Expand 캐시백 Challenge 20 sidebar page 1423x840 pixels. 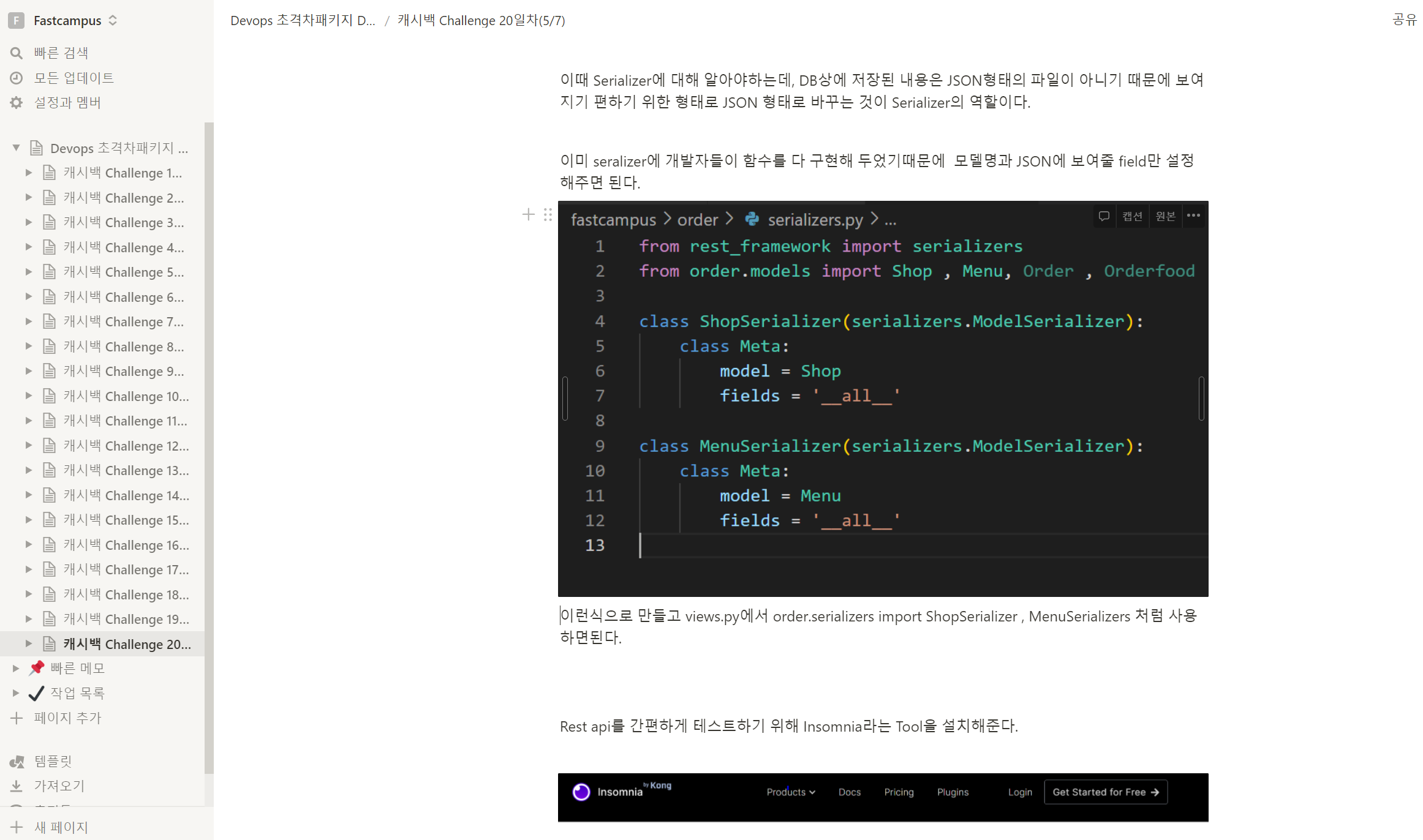click(28, 643)
